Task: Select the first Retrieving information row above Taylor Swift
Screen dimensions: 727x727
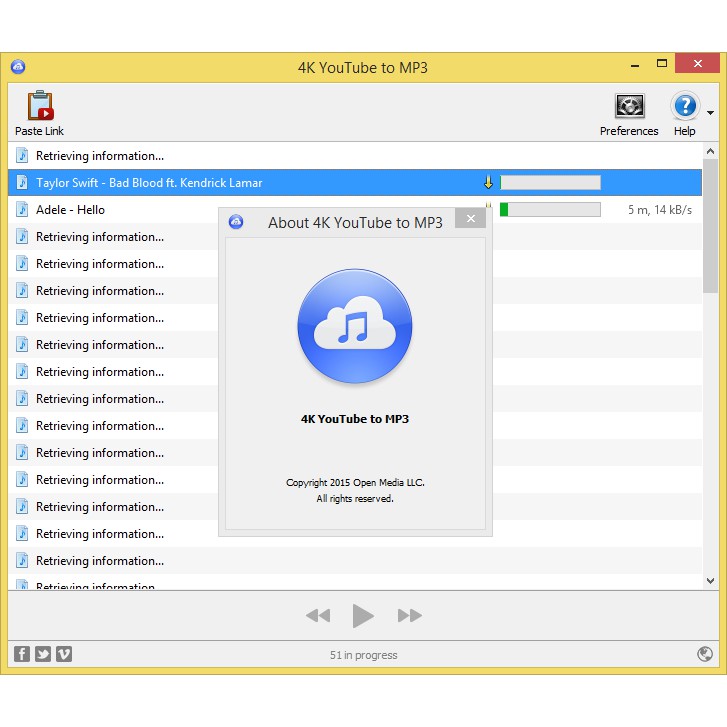Action: [x=355, y=156]
